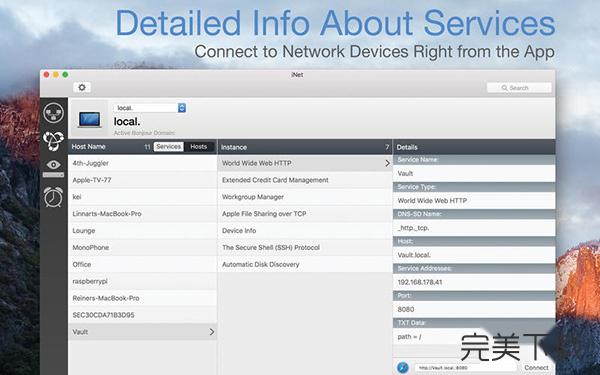Image resolution: width=600 pixels, height=375 pixels.
Task: Select The Secure Shell (SSH) Protocol
Action: point(305,247)
